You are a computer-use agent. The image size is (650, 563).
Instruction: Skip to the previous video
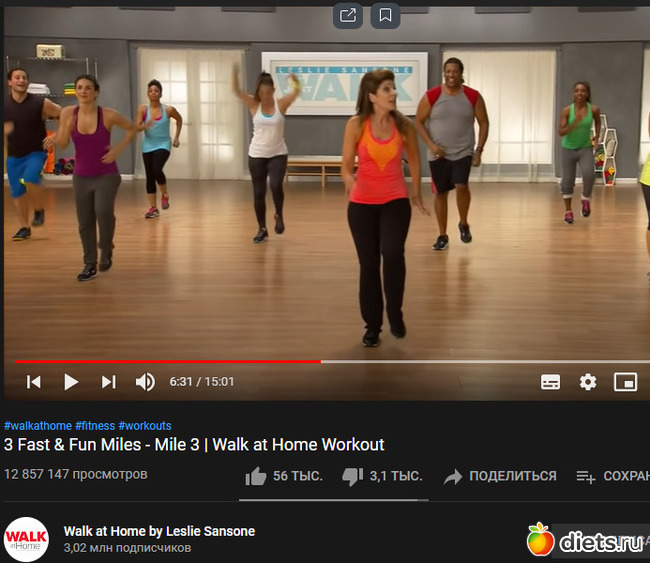(x=34, y=382)
